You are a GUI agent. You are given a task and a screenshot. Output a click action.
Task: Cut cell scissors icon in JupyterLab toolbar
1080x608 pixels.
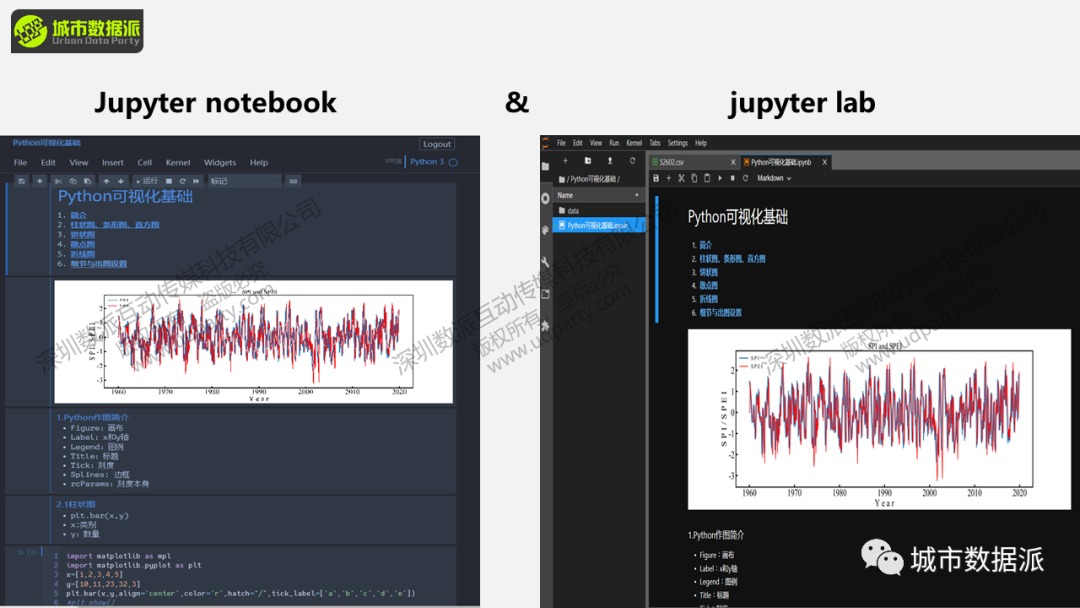click(681, 178)
